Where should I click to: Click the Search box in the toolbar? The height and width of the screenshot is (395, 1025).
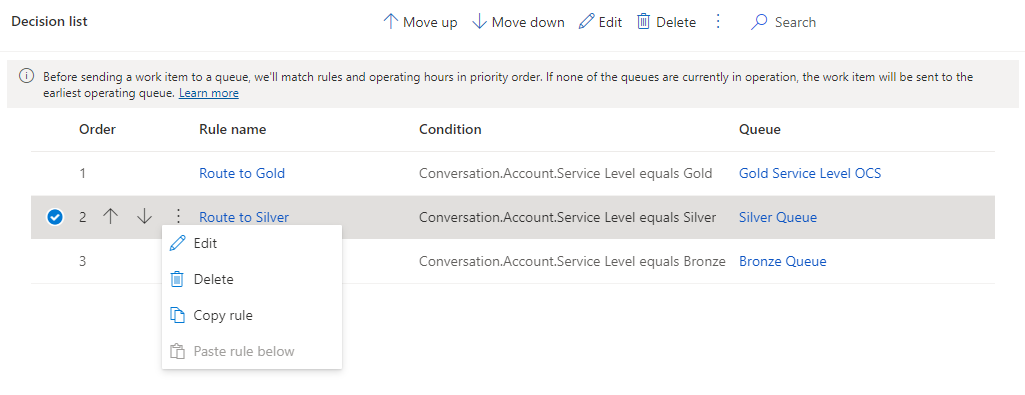783,22
